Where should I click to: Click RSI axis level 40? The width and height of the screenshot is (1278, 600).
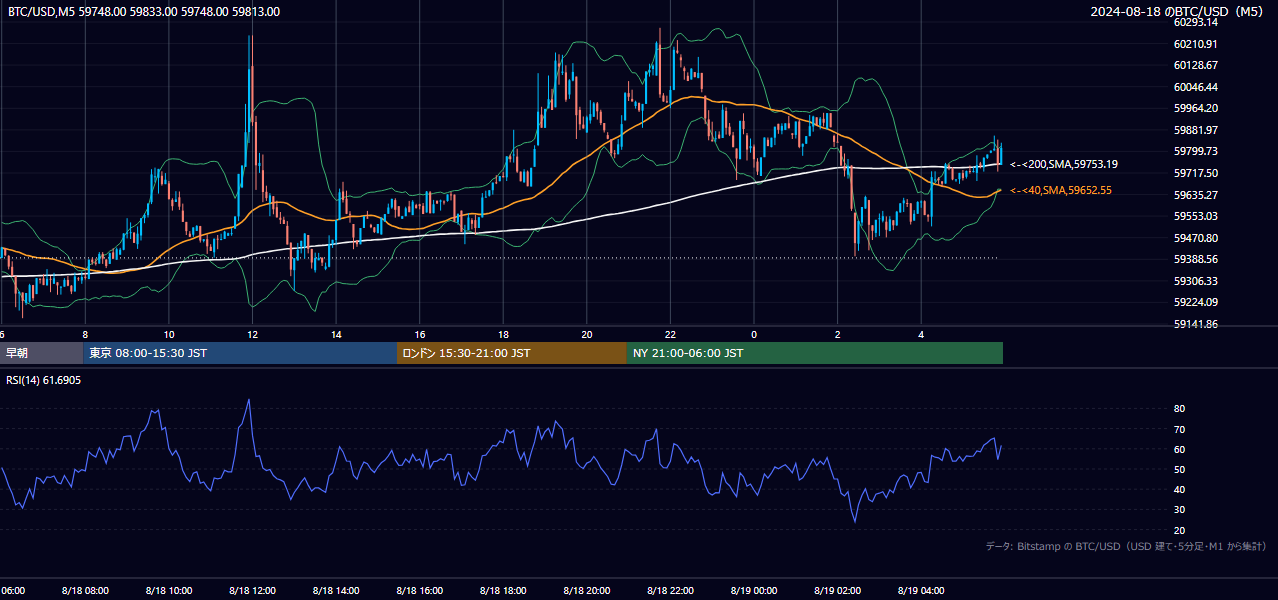point(1179,490)
